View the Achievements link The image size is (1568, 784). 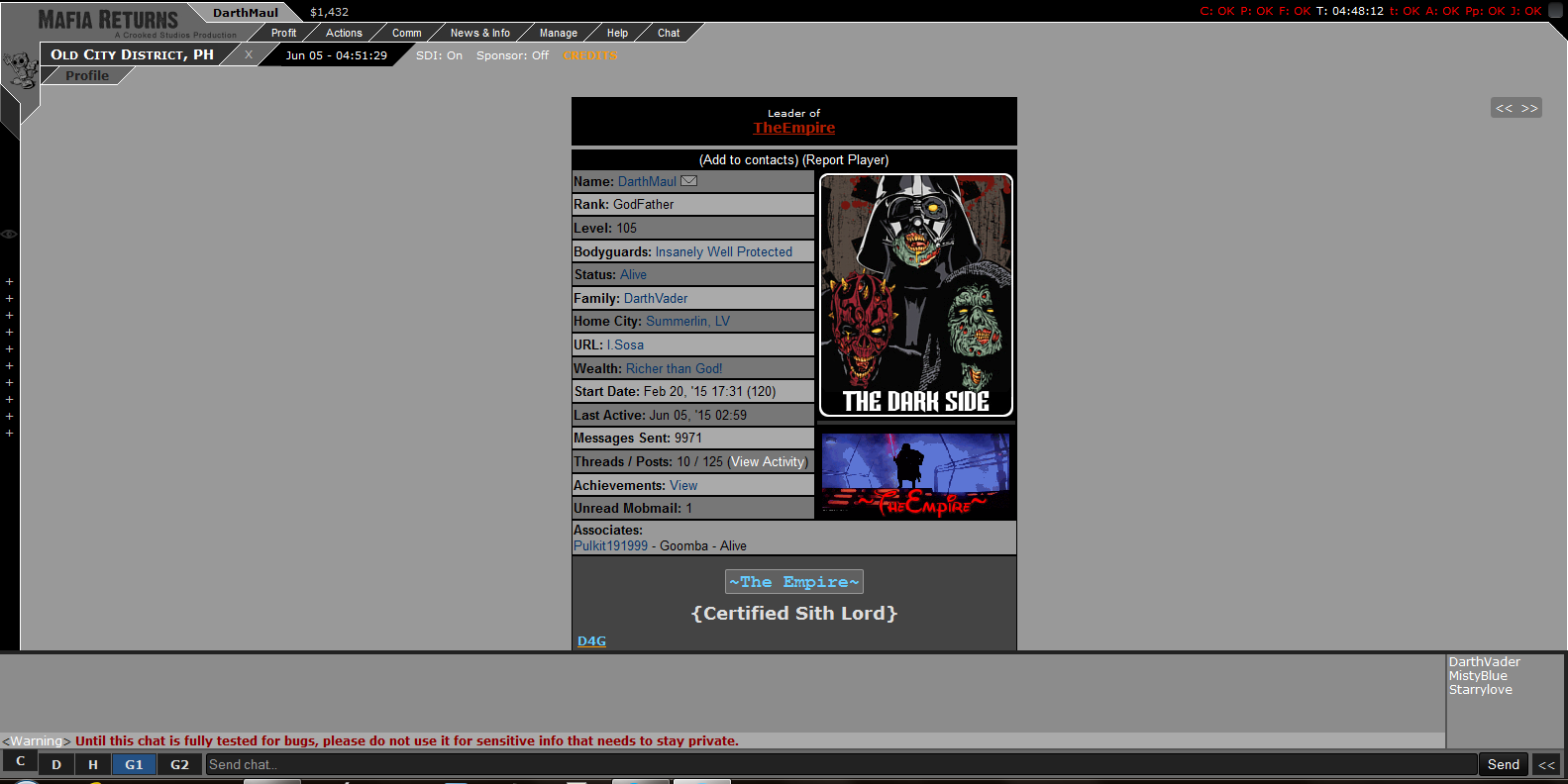(683, 485)
